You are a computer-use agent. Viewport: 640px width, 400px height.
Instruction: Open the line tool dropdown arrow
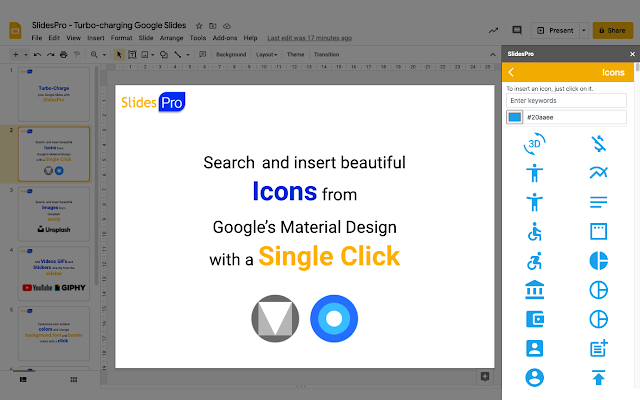pyautogui.click(x=188, y=54)
